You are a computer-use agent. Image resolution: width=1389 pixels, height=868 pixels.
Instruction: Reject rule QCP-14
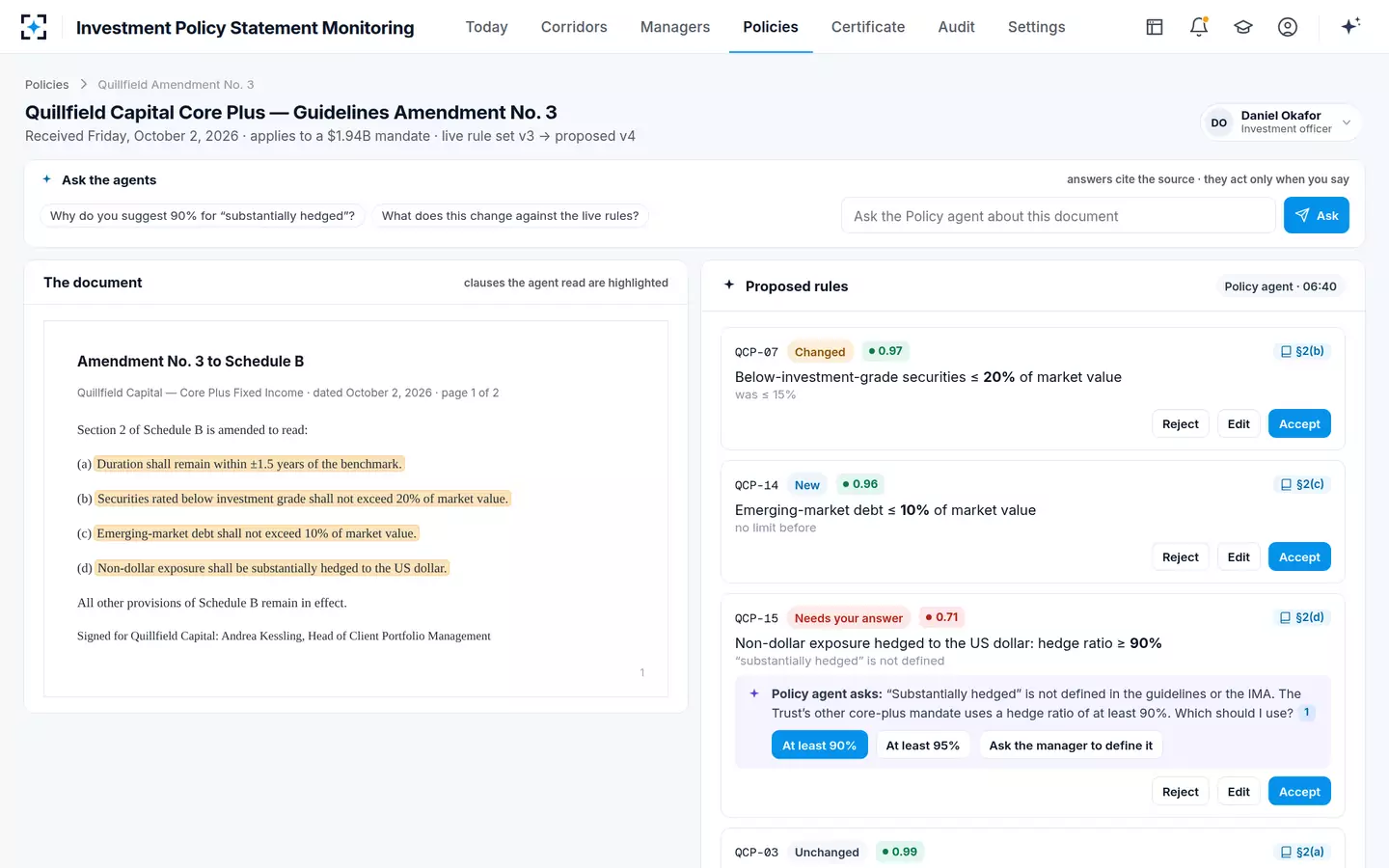coord(1180,556)
